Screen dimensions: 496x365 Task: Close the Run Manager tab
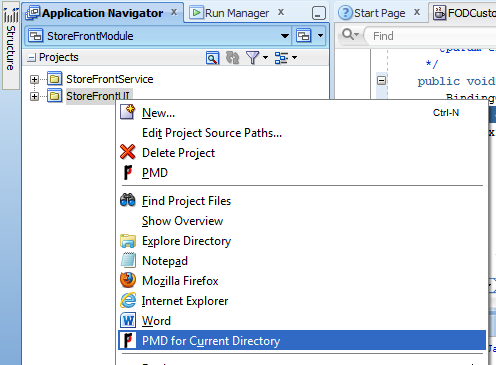coord(281,12)
